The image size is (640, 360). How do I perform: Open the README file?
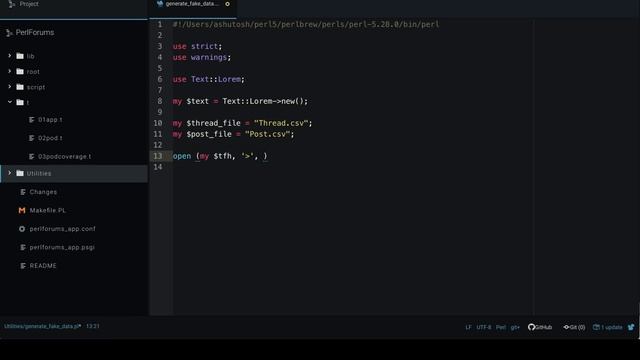point(43,266)
